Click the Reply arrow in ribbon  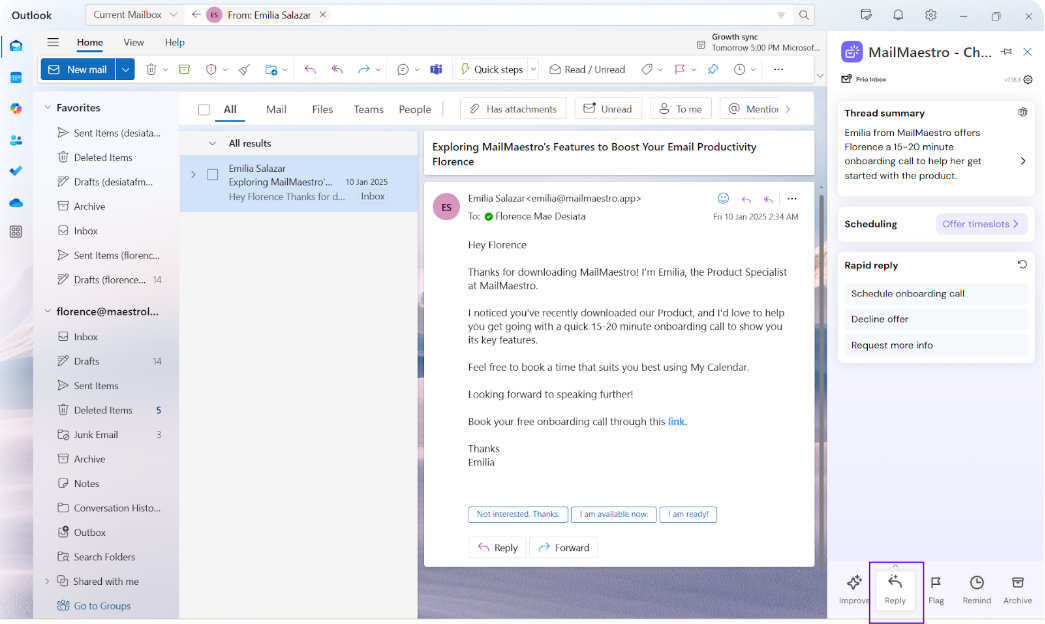pos(310,69)
